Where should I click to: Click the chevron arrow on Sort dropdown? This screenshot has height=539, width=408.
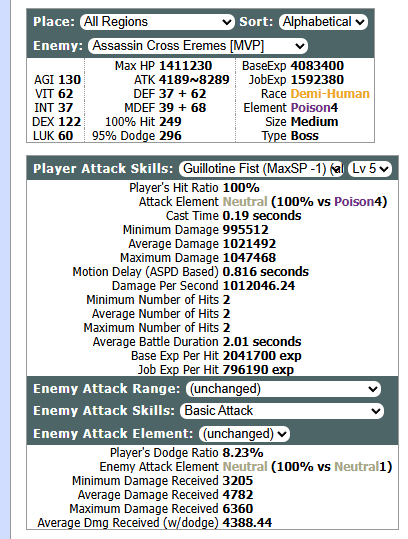[360, 22]
